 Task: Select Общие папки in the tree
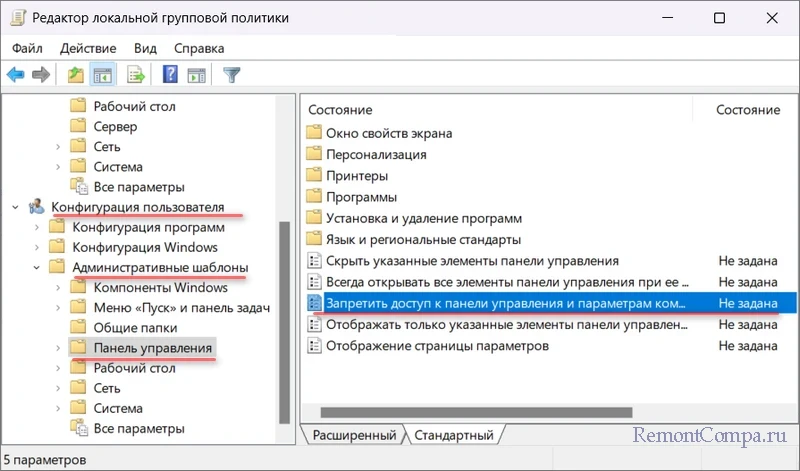click(x=135, y=328)
